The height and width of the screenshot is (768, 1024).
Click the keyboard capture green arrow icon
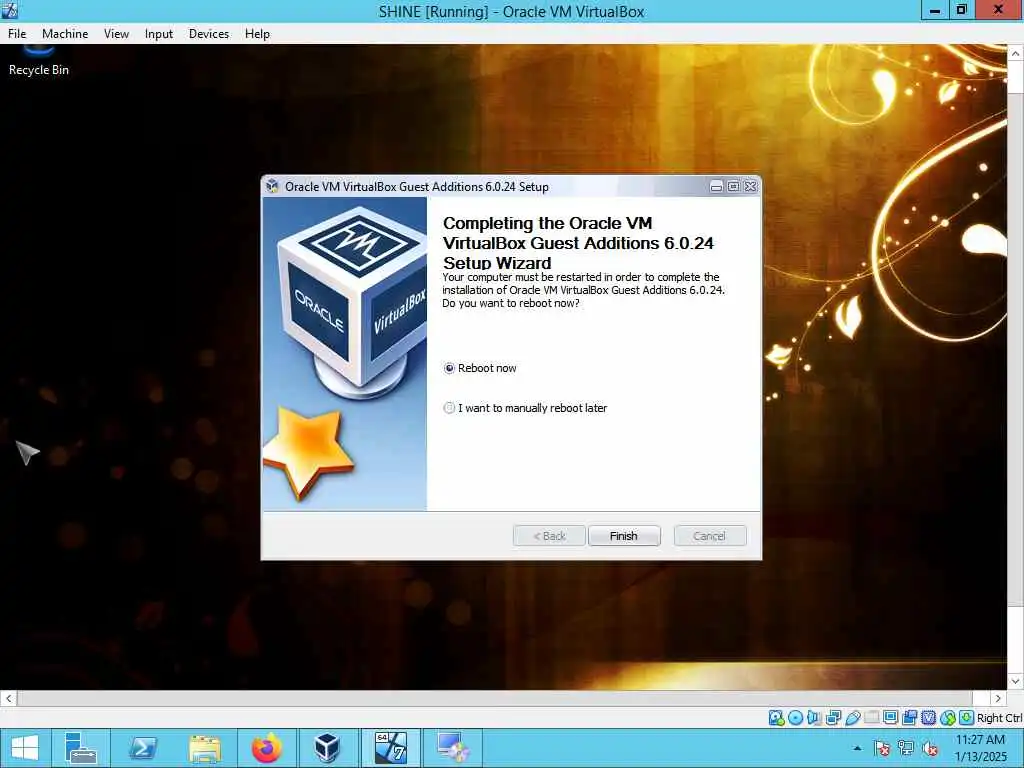click(967, 718)
